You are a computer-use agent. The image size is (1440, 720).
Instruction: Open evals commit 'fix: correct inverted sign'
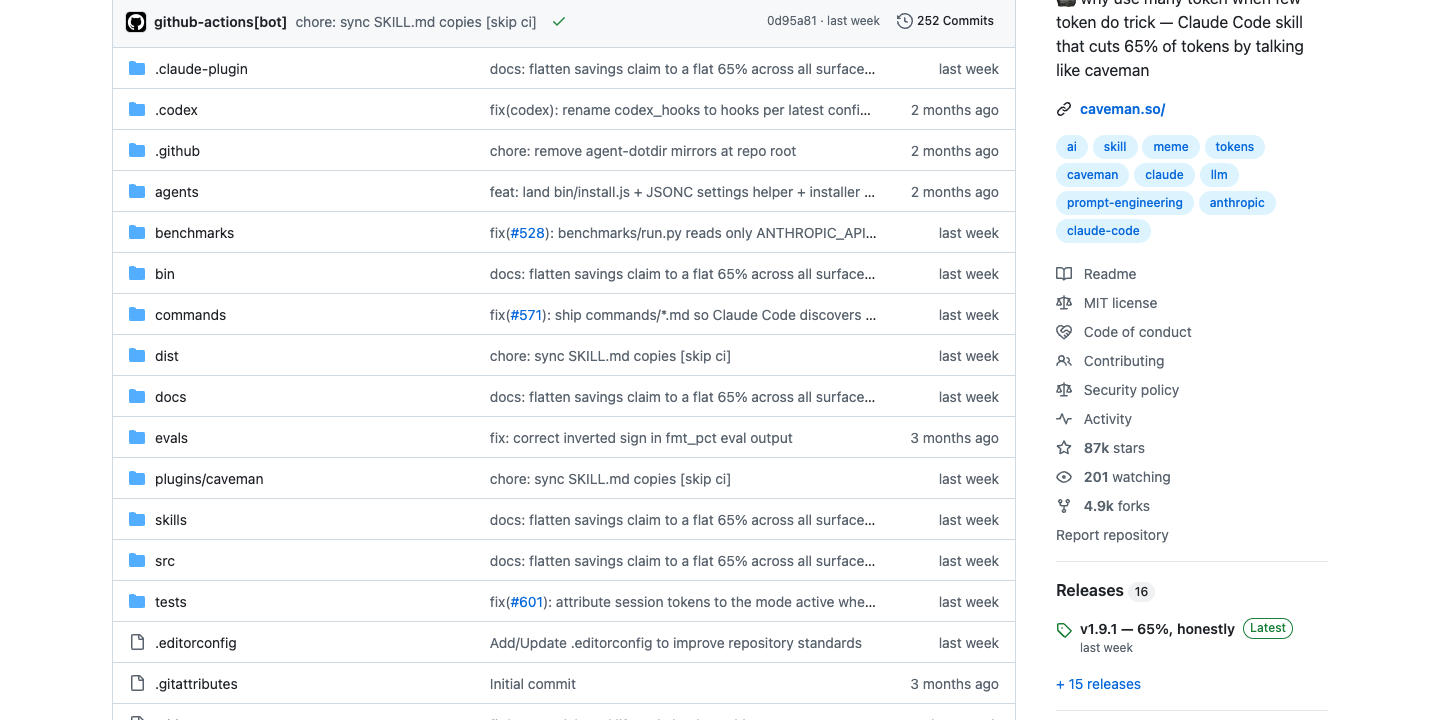click(x=641, y=438)
